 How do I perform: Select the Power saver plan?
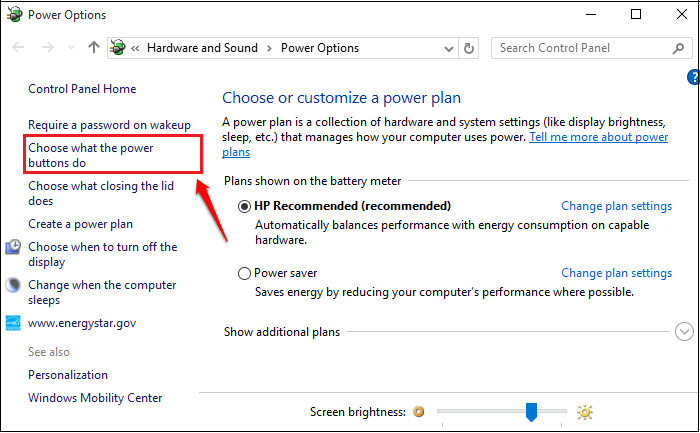[x=245, y=273]
